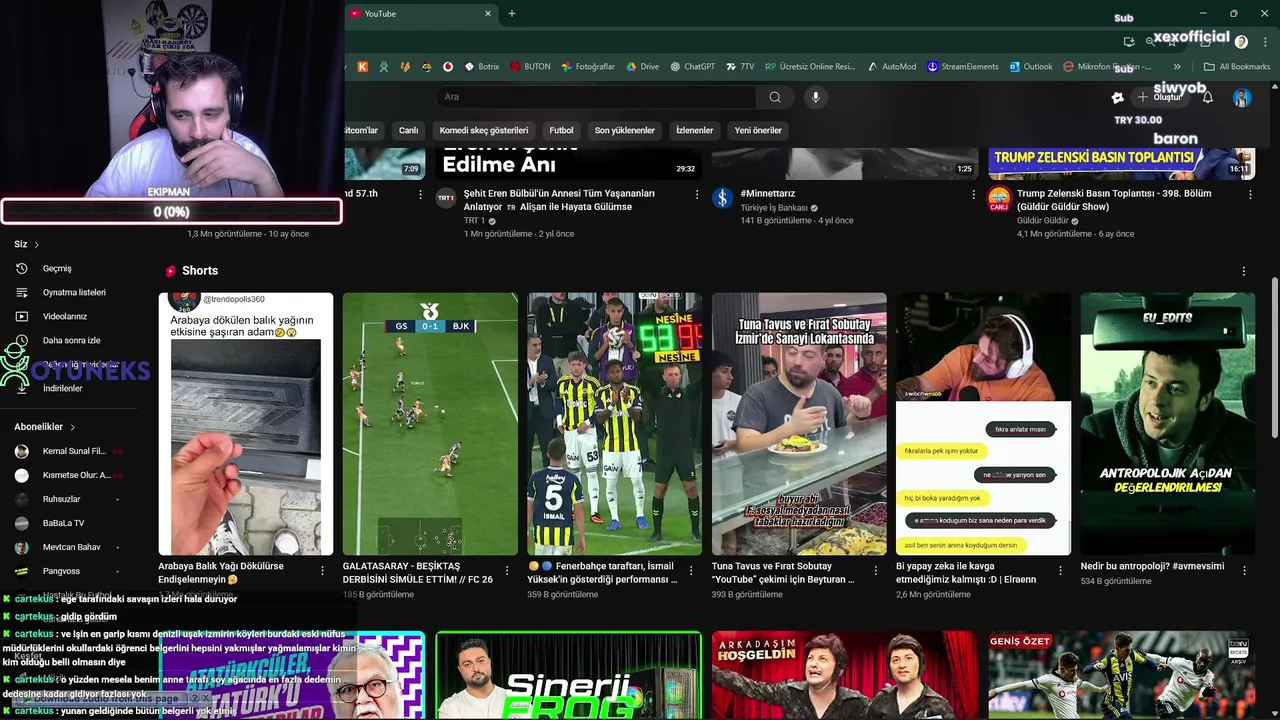
Task: Start voice search with microphone icon
Action: (816, 97)
